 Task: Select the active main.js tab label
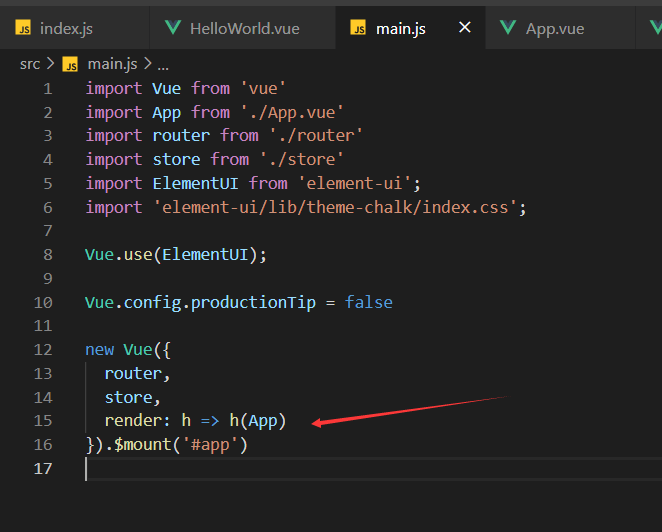pos(400,28)
